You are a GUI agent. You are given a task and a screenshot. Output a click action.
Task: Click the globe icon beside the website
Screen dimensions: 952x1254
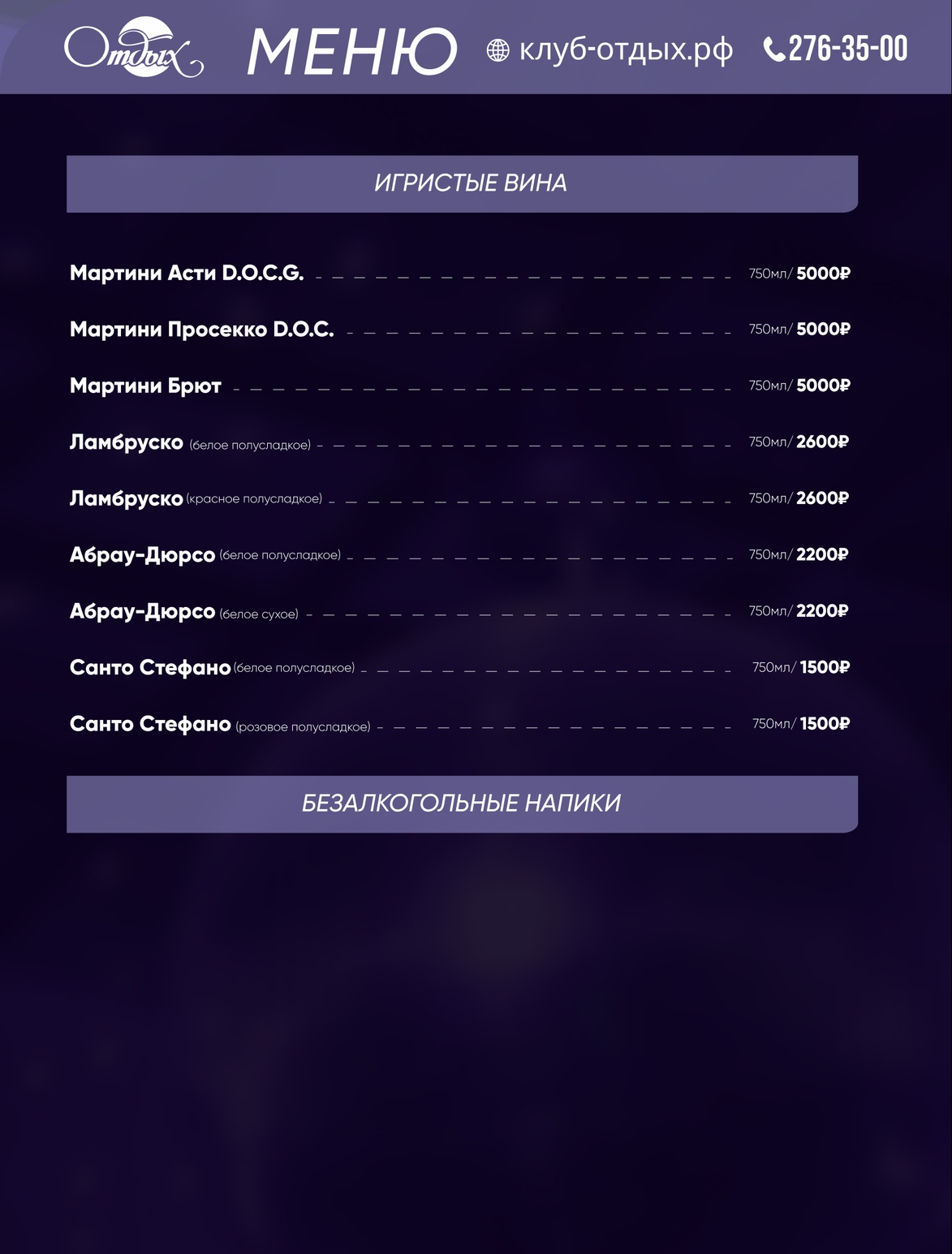click(x=498, y=50)
